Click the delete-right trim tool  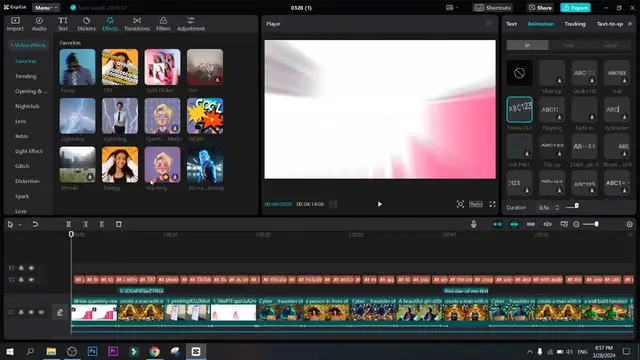(102, 224)
